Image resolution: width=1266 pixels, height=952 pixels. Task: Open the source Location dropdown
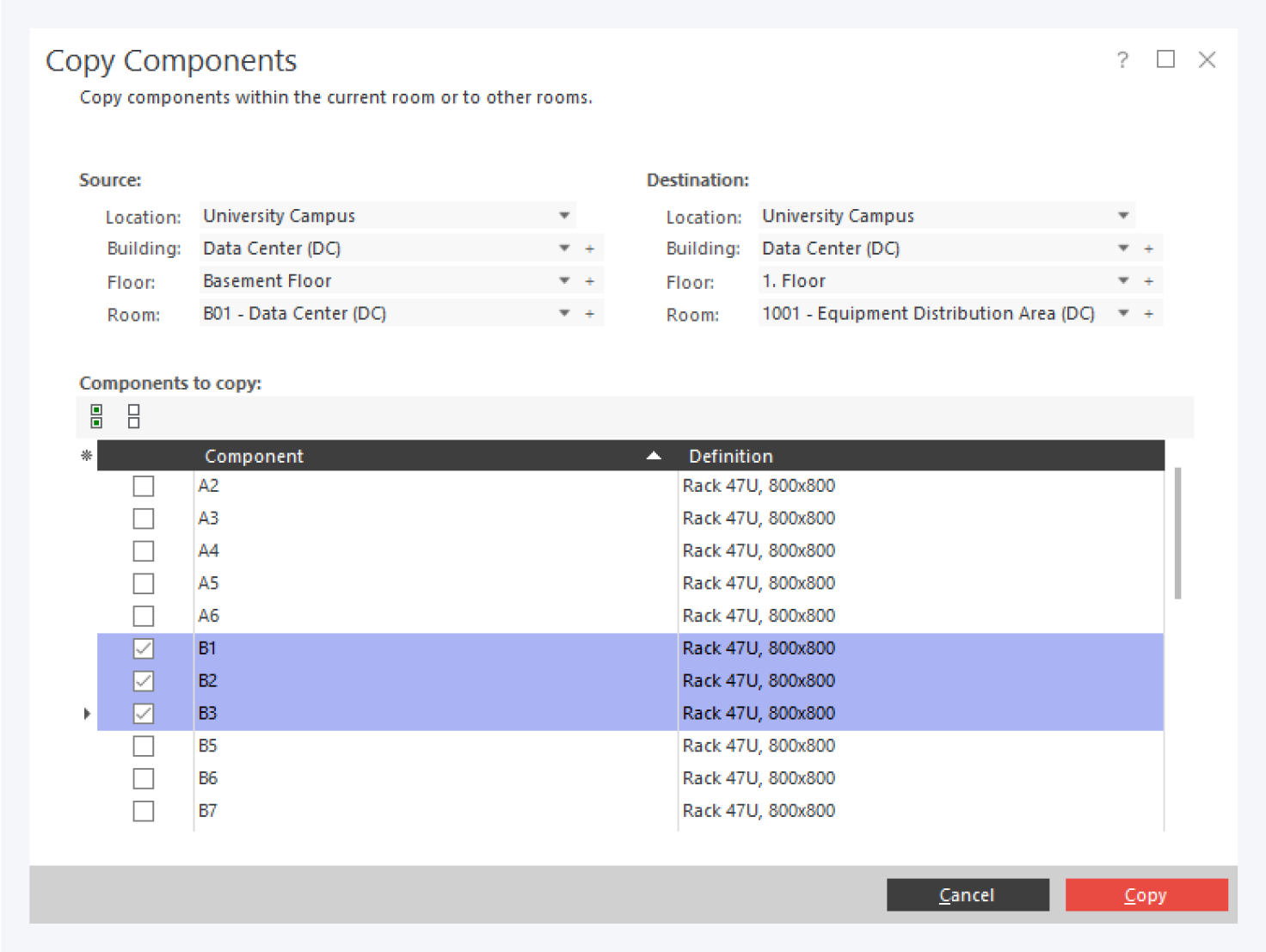(x=564, y=216)
